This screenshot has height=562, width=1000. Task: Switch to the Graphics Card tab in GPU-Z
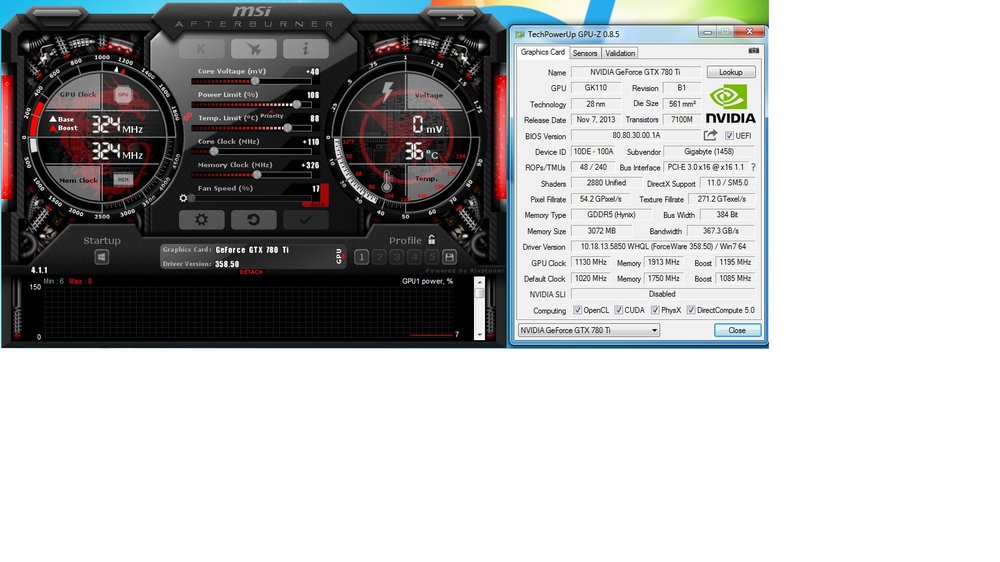(542, 52)
